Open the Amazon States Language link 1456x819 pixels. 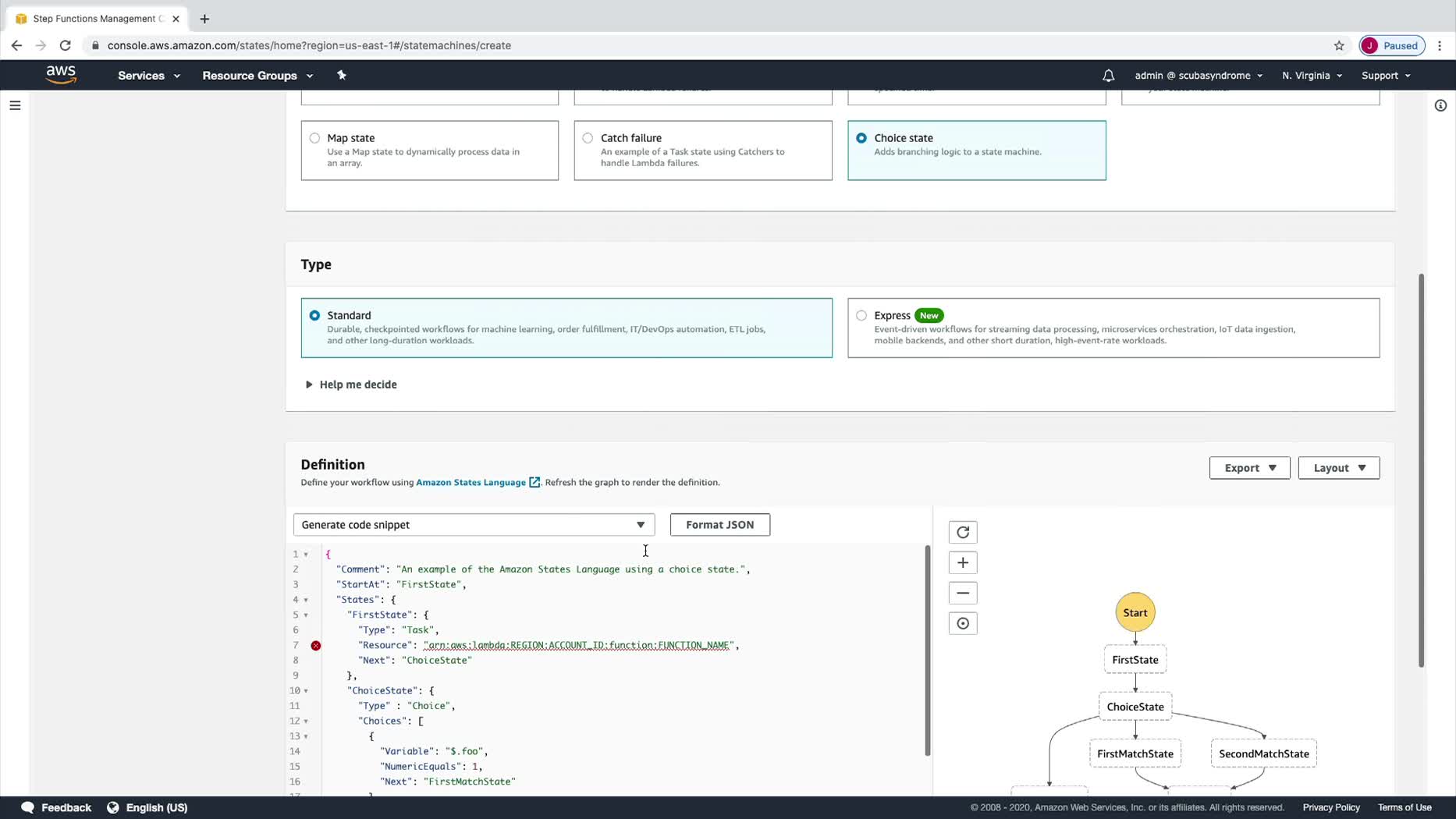[471, 482]
